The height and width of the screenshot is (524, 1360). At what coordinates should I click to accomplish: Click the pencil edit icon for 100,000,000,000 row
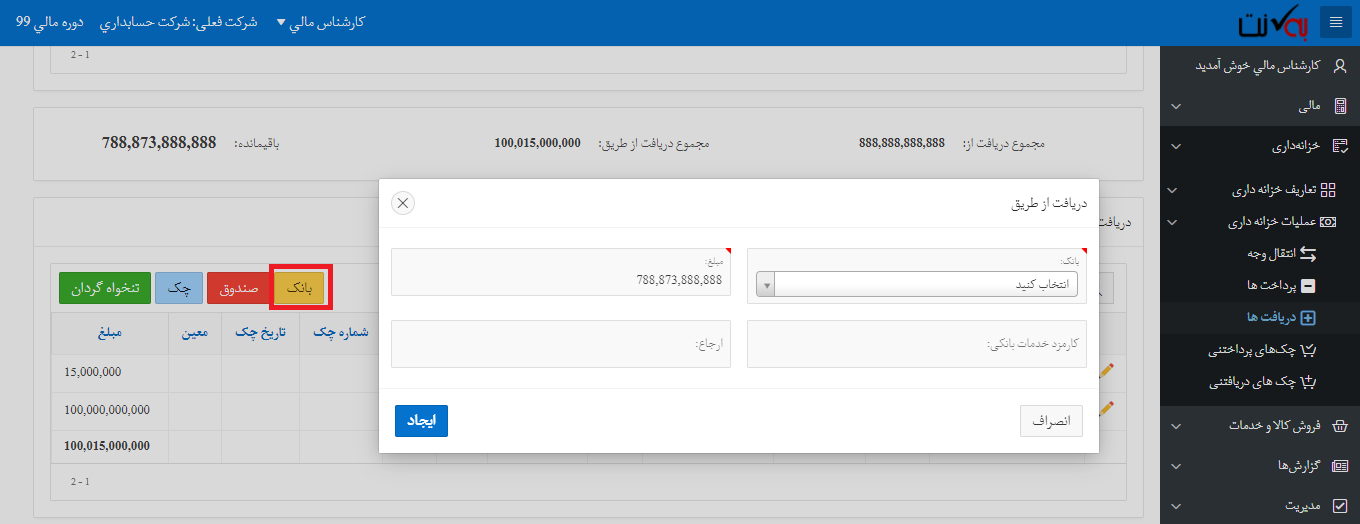pos(1106,409)
